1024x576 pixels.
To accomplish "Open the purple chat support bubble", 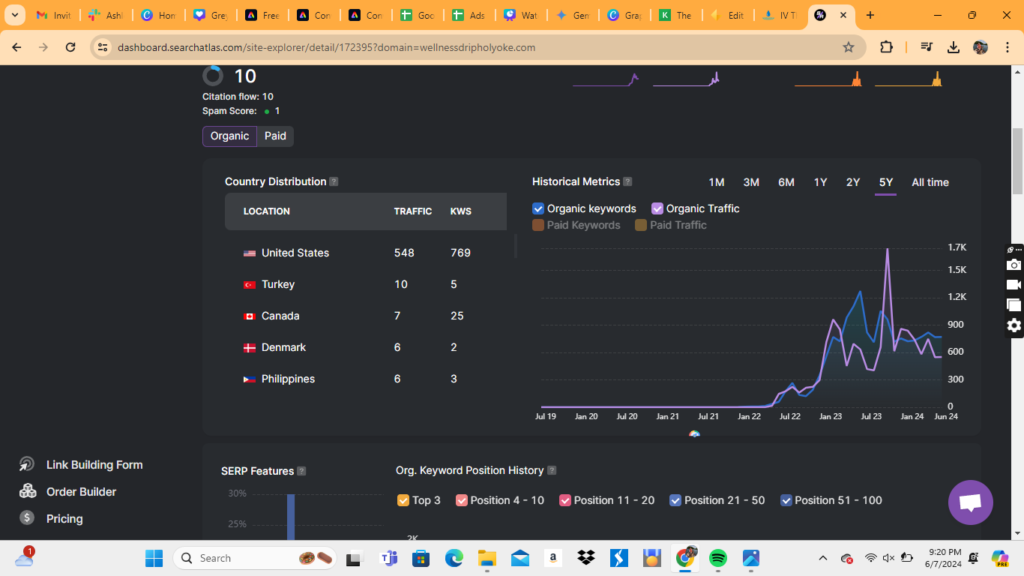I will [x=969, y=503].
